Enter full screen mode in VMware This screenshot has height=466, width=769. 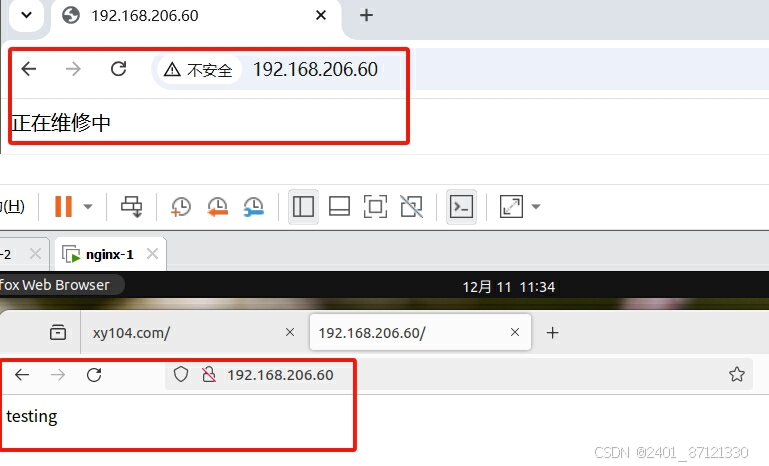point(375,207)
